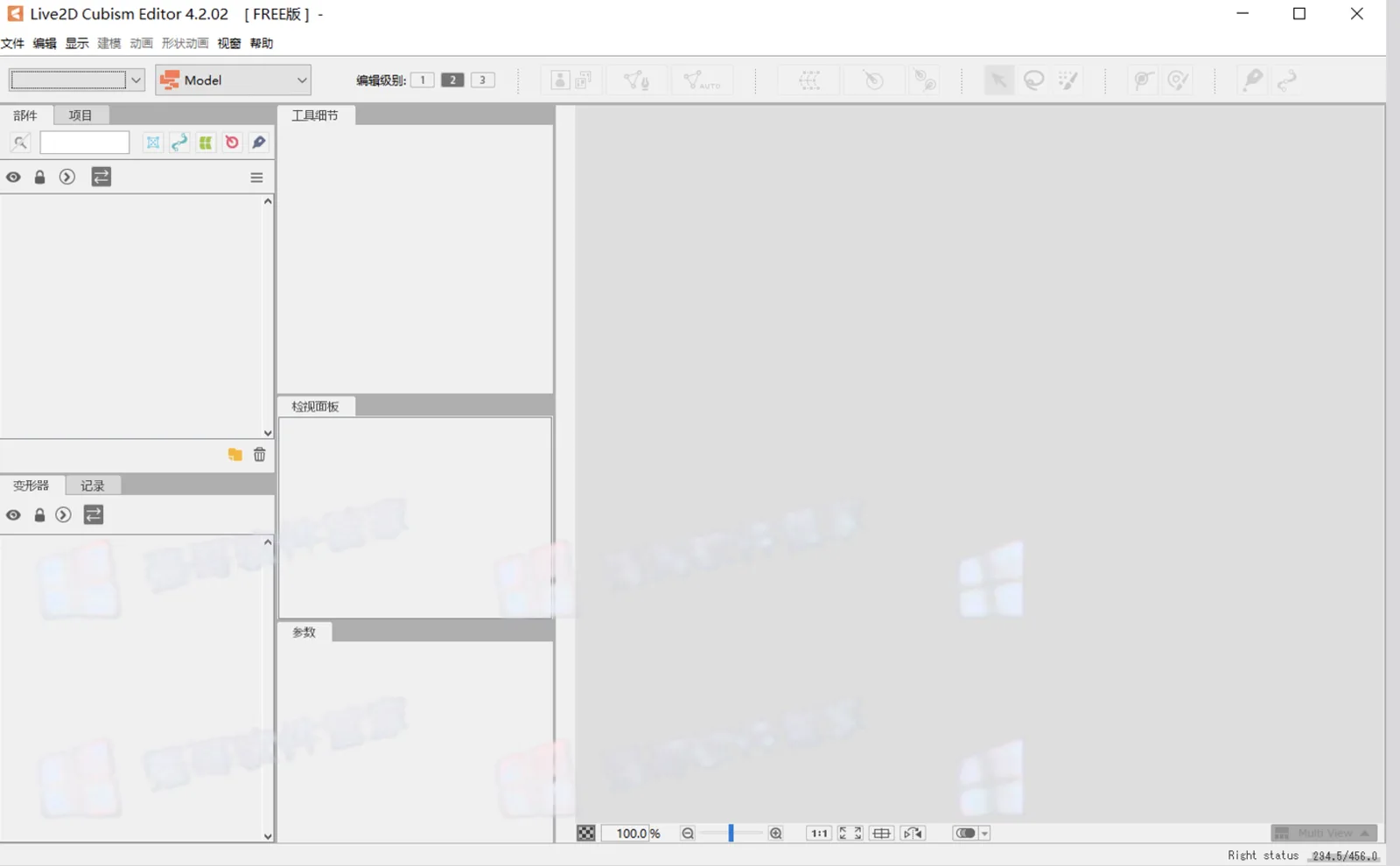
Task: Set edit level to 1
Action: (423, 80)
